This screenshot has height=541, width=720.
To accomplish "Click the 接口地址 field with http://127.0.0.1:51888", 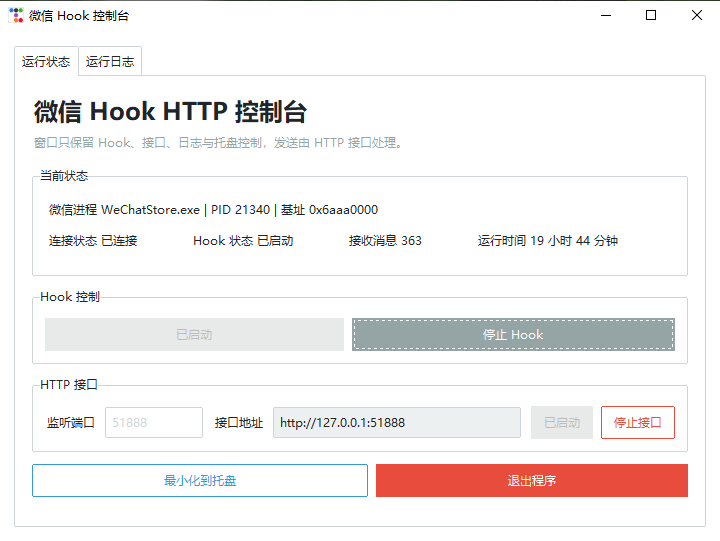I will coord(396,423).
